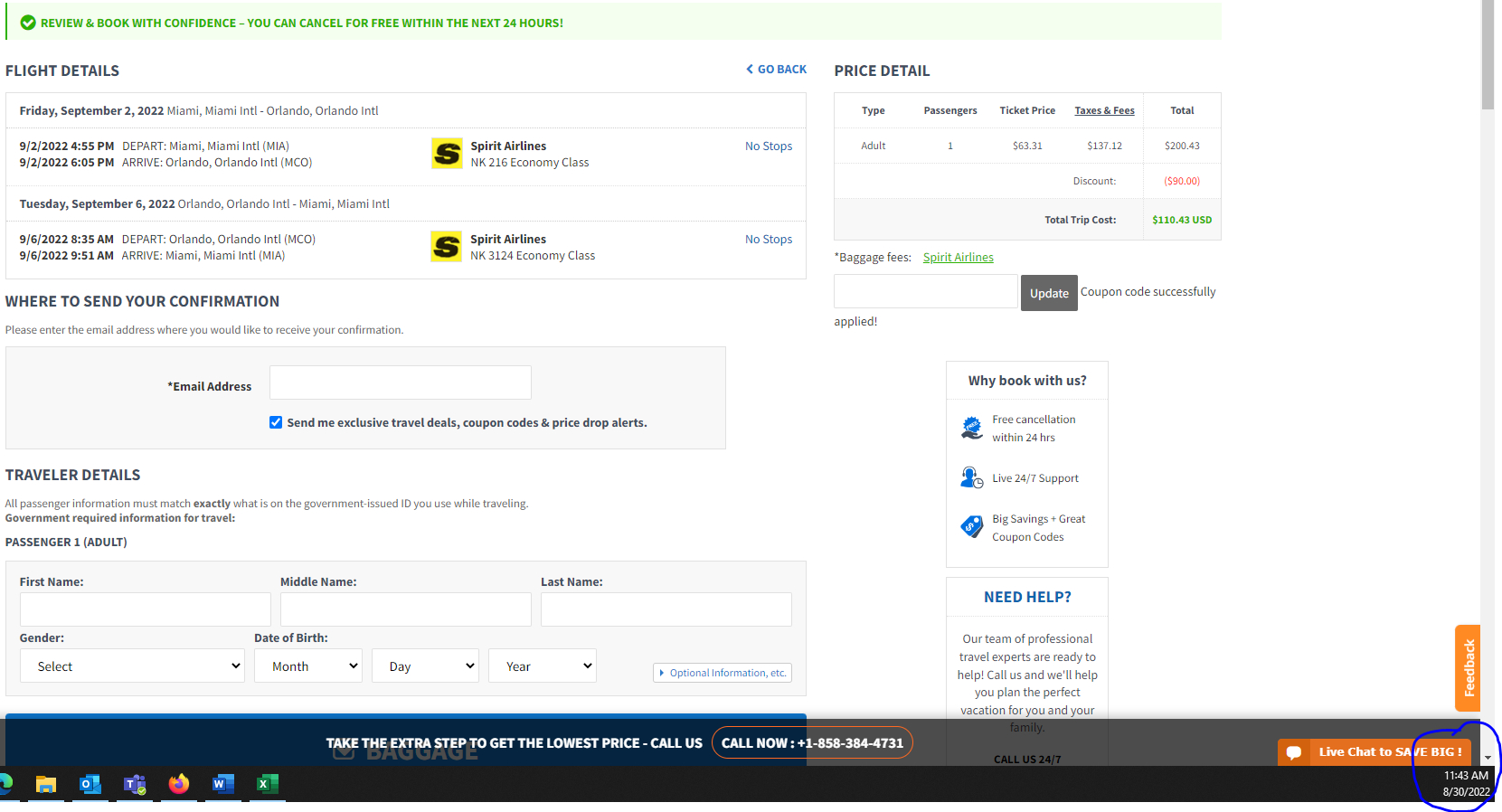The height and width of the screenshot is (812, 1502).
Task: Click the Go Back link
Action: tap(776, 70)
